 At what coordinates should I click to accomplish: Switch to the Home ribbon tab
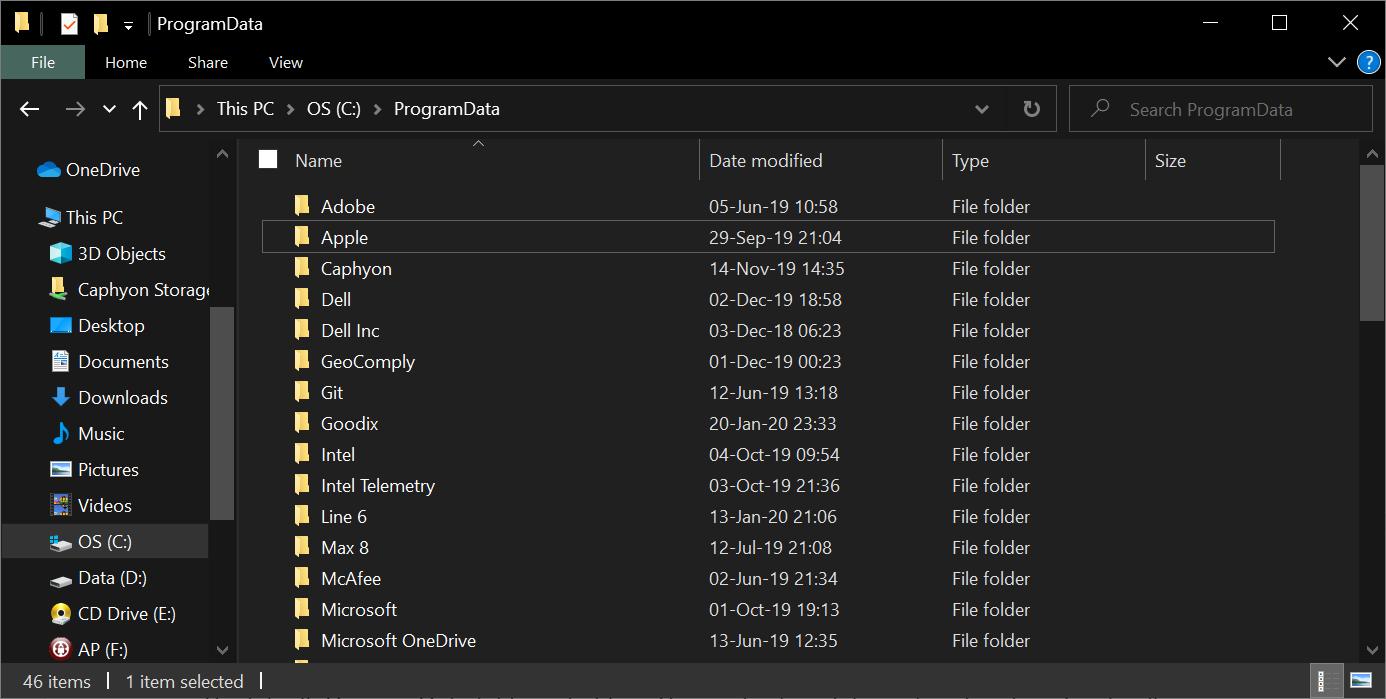pos(126,62)
